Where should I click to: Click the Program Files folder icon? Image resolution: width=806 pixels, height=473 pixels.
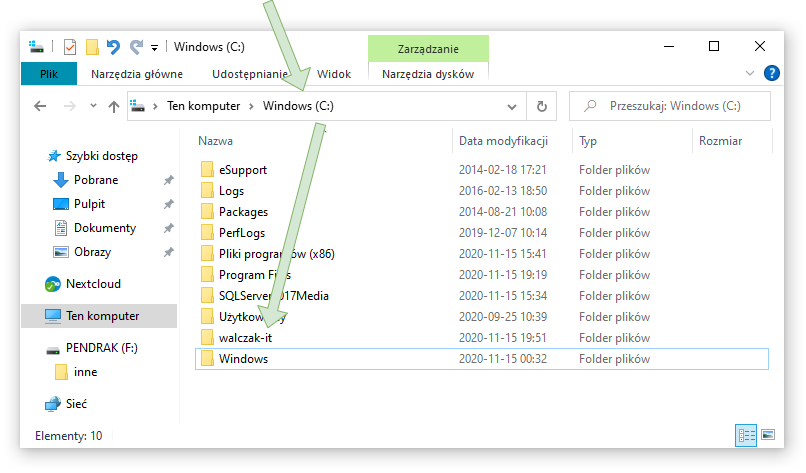click(x=207, y=275)
